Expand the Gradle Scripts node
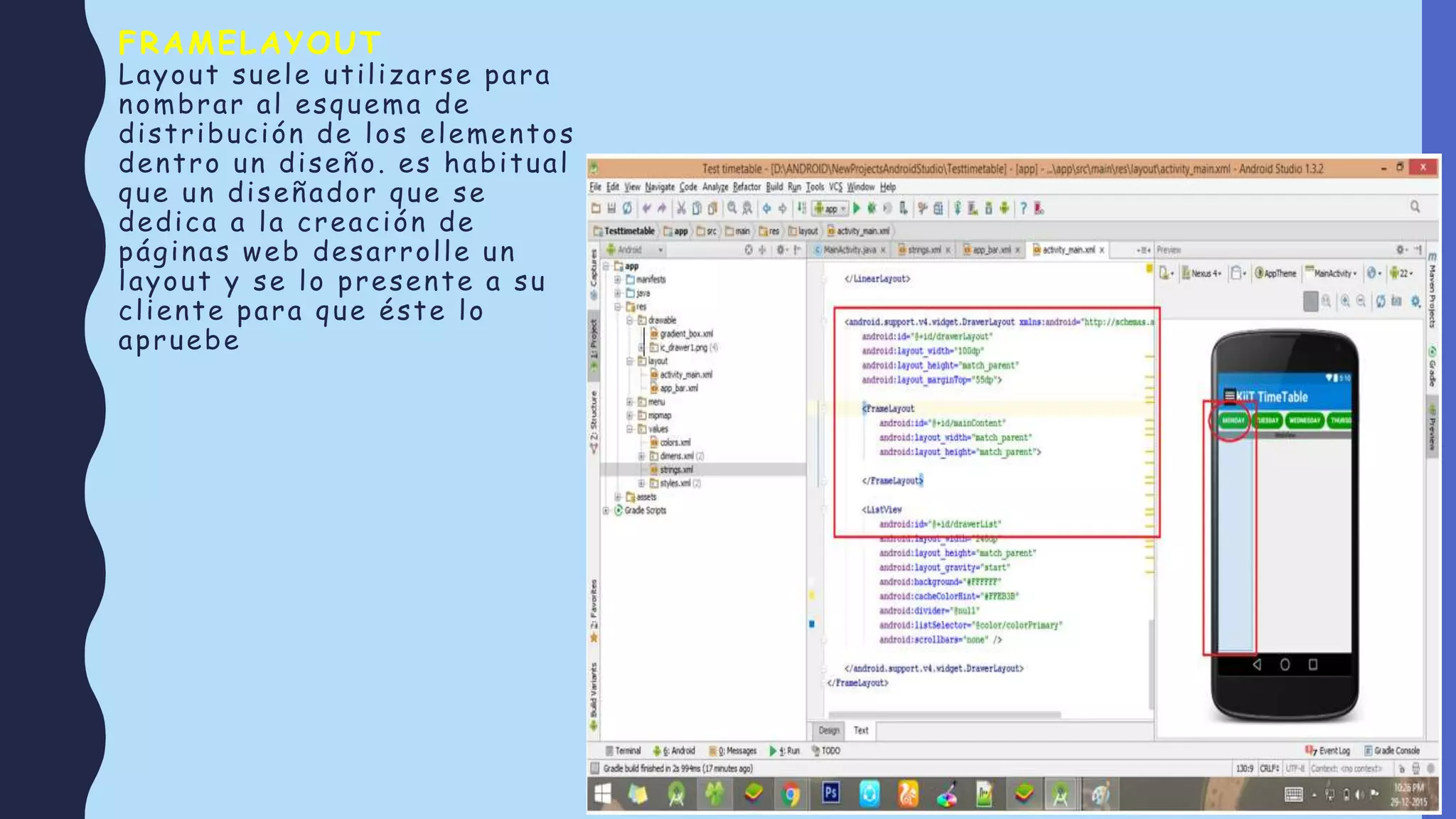Viewport: 1456px width, 819px height. click(x=606, y=510)
